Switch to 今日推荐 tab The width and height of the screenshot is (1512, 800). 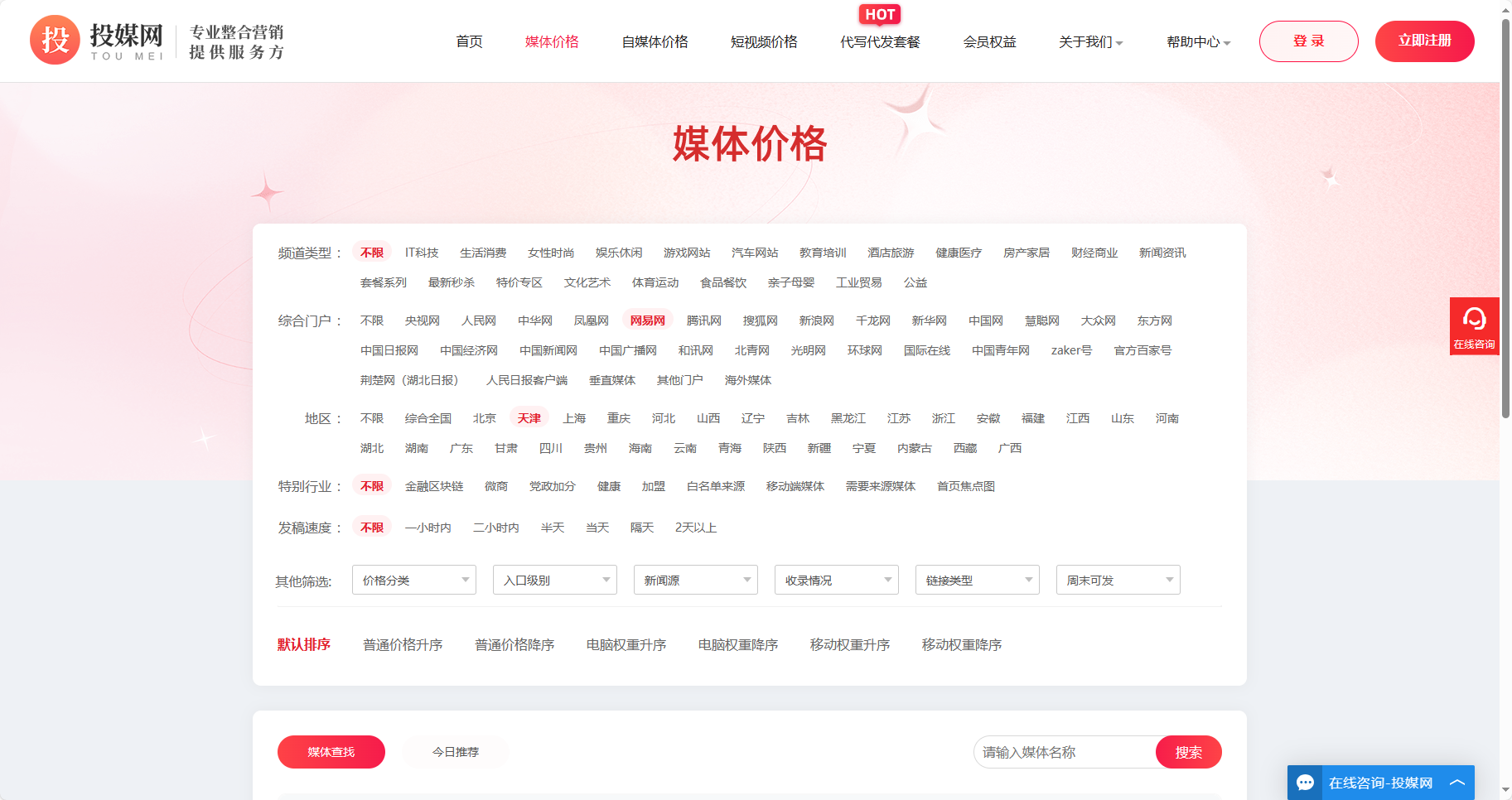click(x=456, y=752)
